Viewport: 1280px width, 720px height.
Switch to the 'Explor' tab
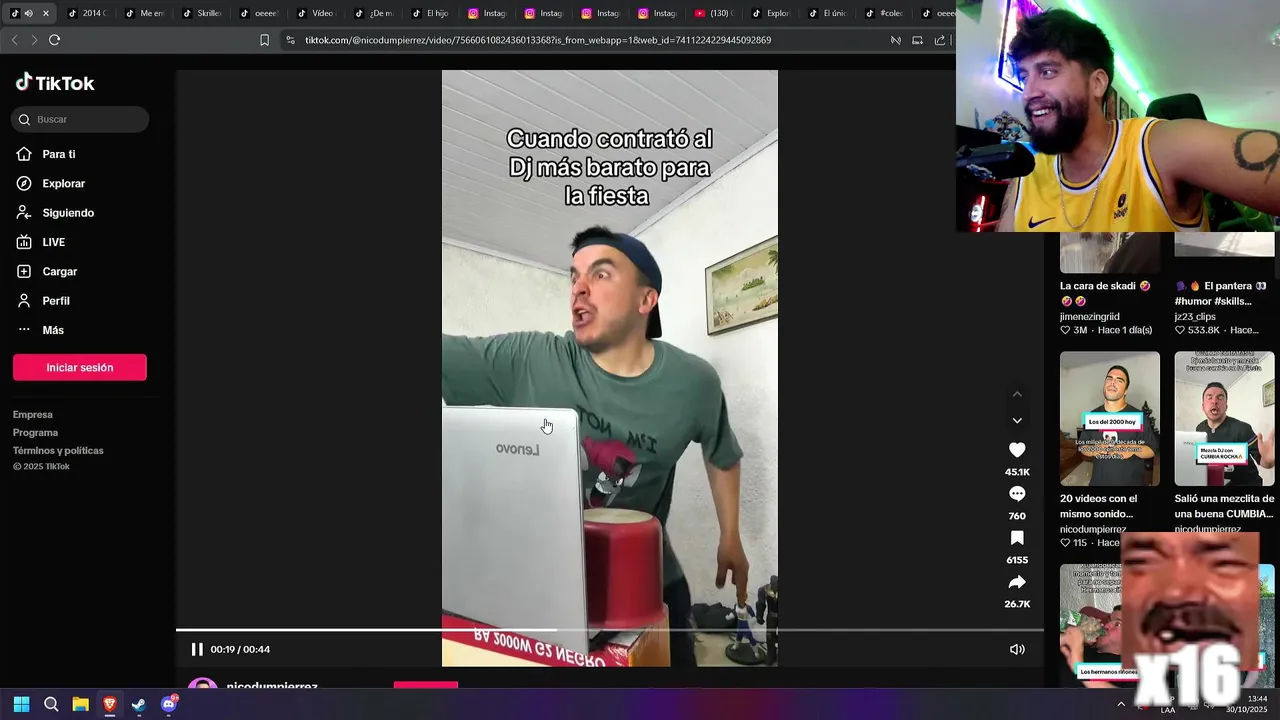(773, 14)
